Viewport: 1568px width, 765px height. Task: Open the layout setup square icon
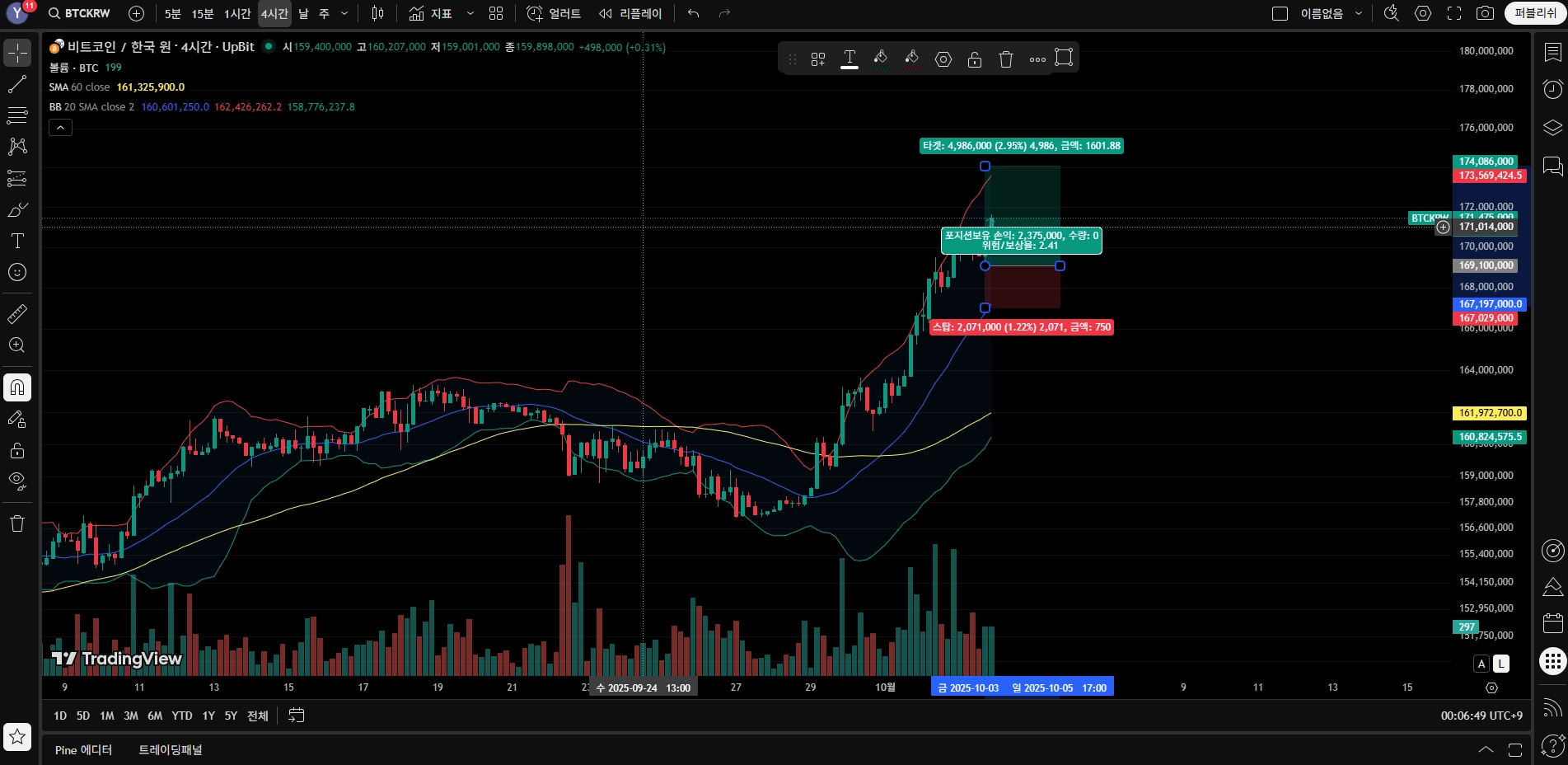coord(1280,13)
